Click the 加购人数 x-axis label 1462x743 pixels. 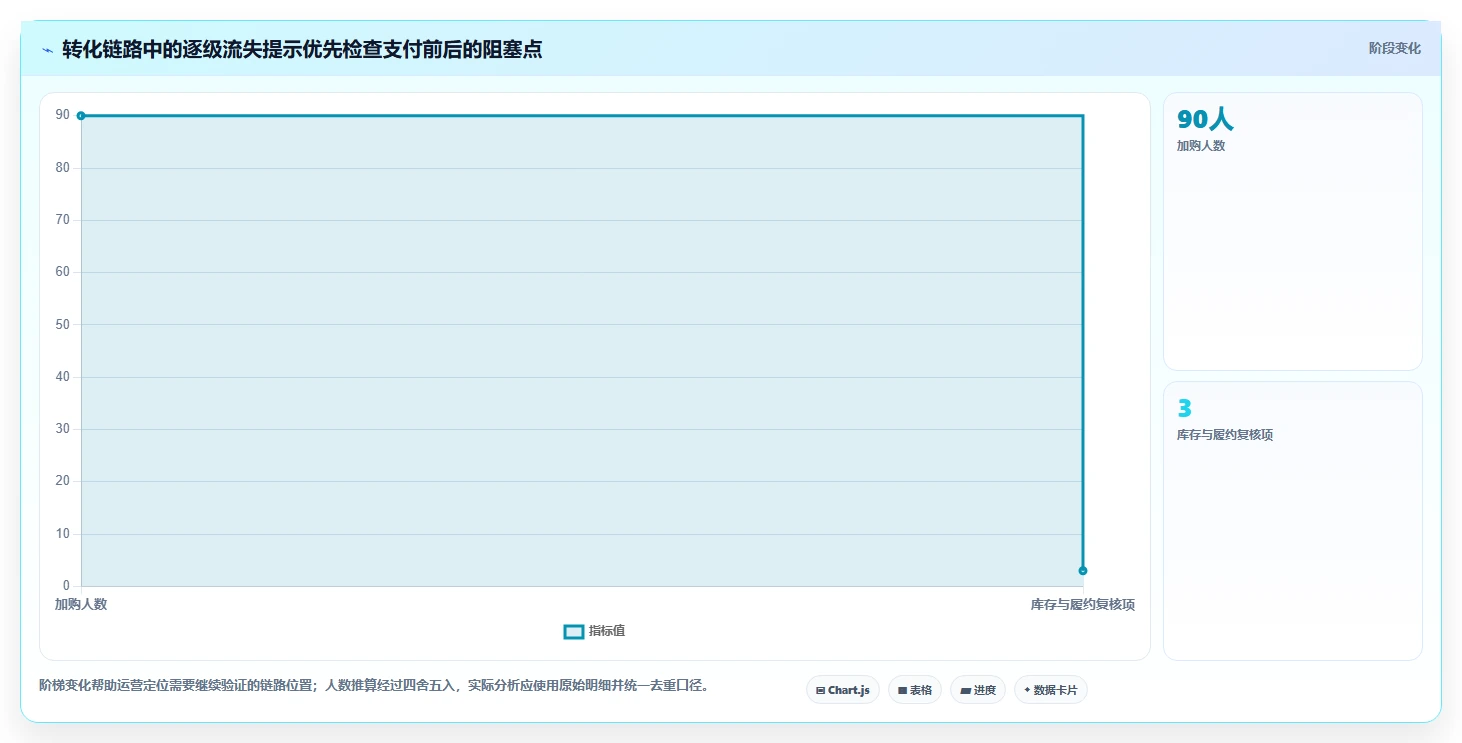(81, 605)
